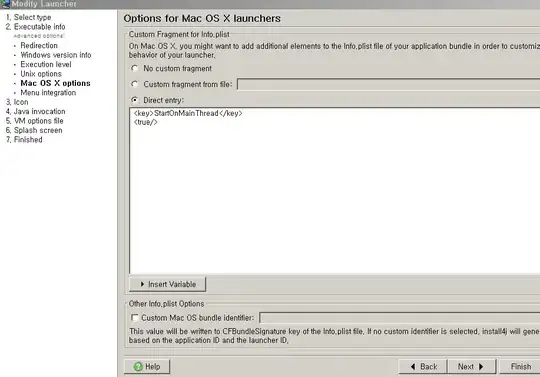Click the StartOnMainThread key line in editor
540x377 pixels.
tap(188, 113)
